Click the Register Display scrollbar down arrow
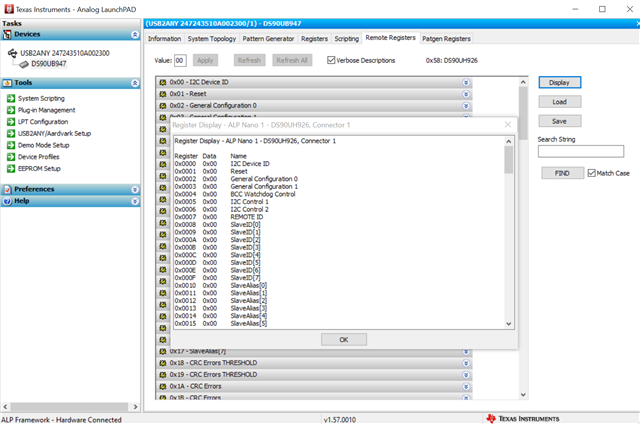The width and height of the screenshot is (640, 424). [x=509, y=324]
